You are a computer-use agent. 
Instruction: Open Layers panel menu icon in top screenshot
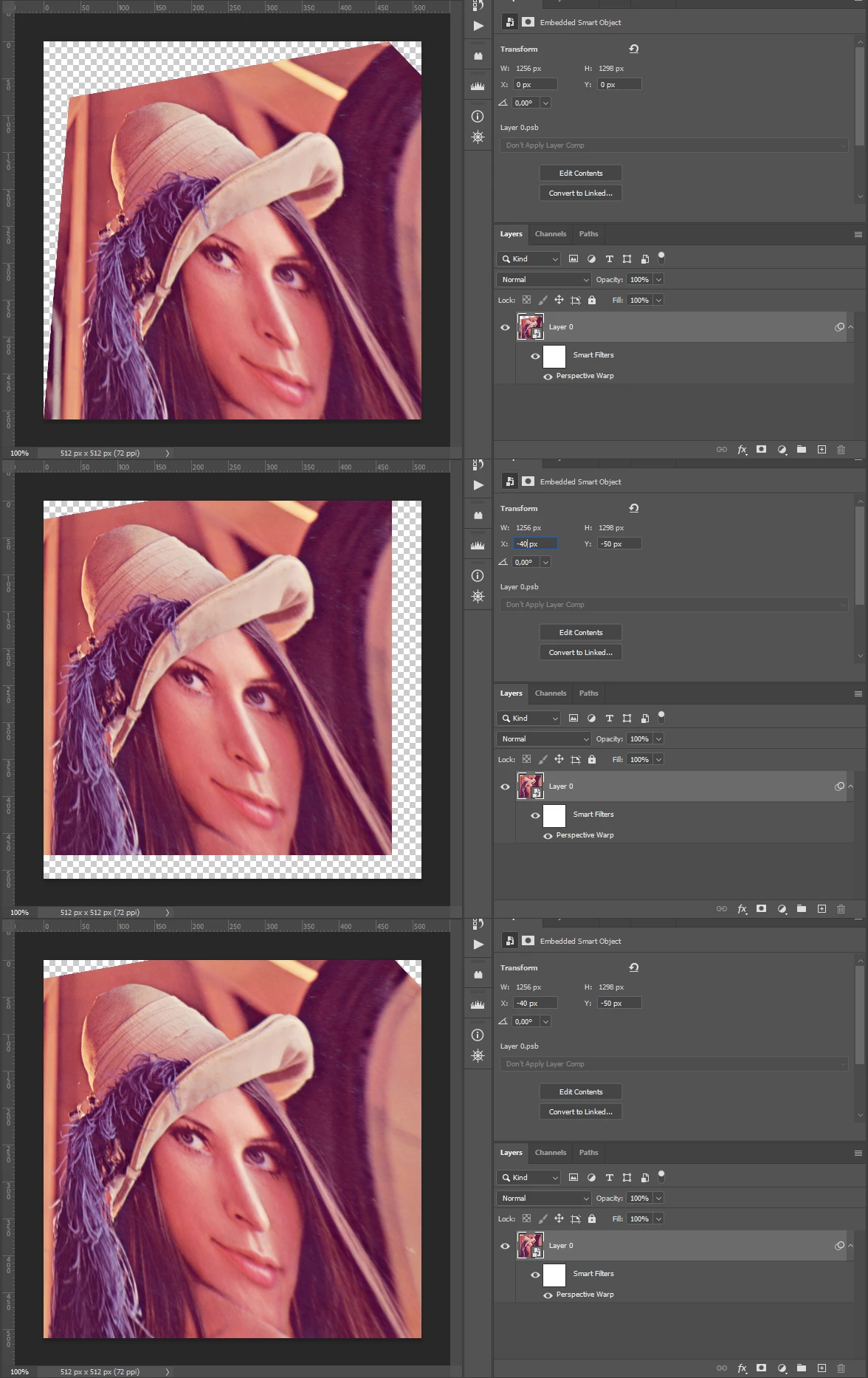point(858,234)
